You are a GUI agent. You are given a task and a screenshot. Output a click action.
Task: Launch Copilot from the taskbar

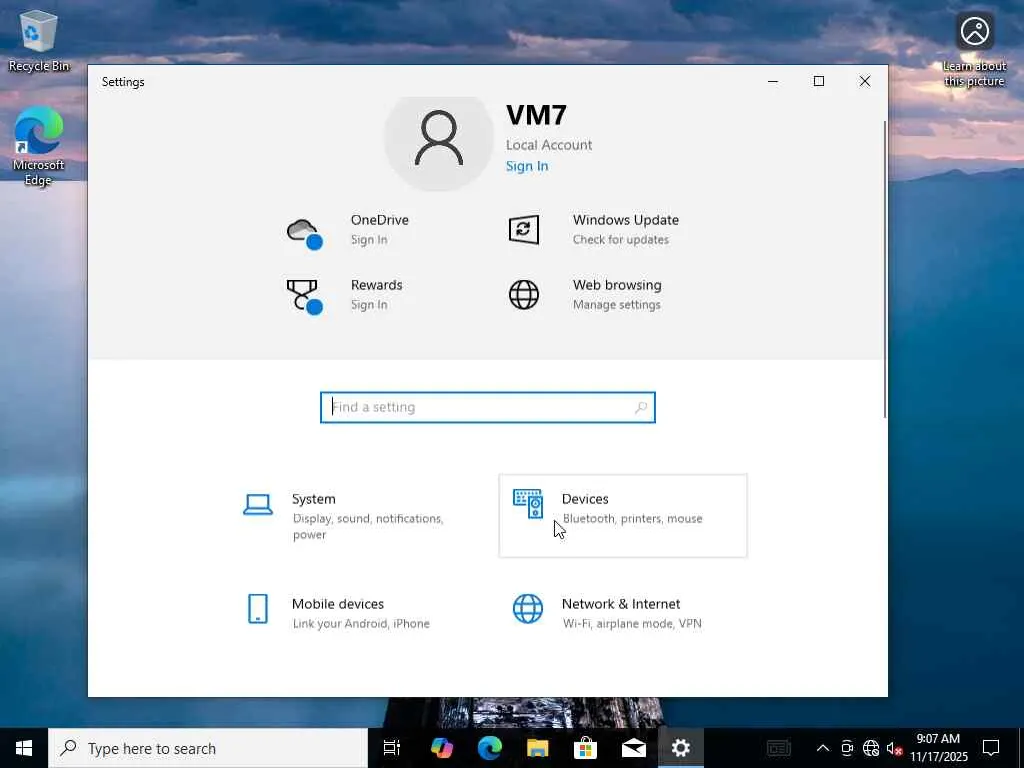coord(441,748)
